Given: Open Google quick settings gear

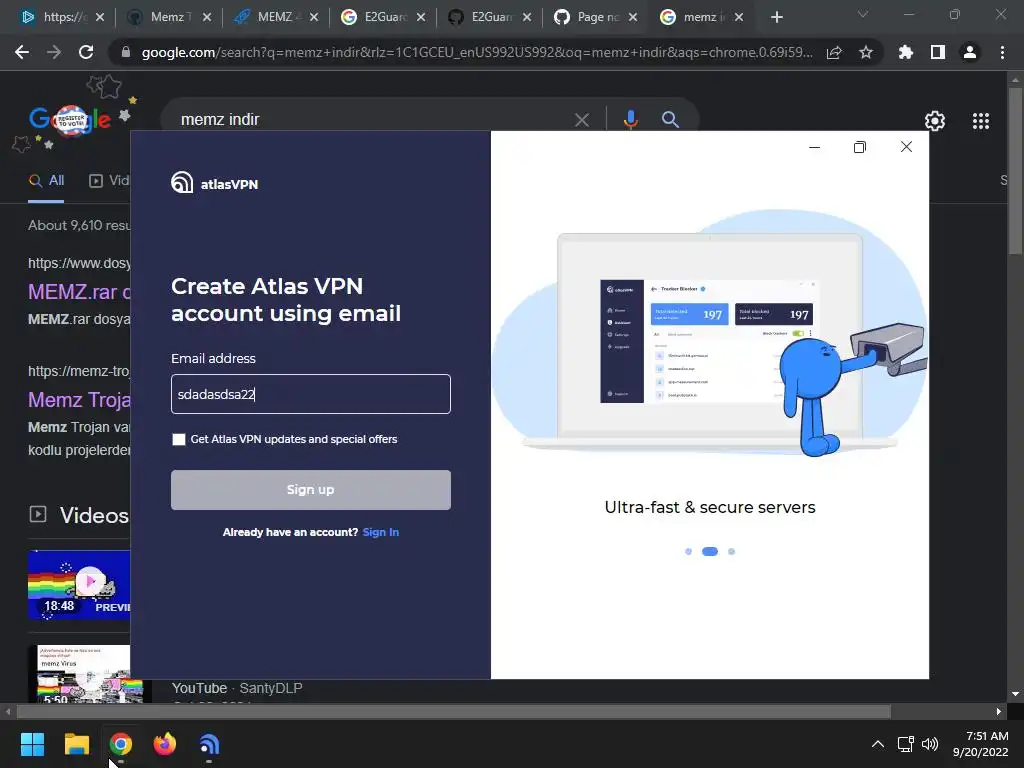Looking at the screenshot, I should [x=935, y=121].
